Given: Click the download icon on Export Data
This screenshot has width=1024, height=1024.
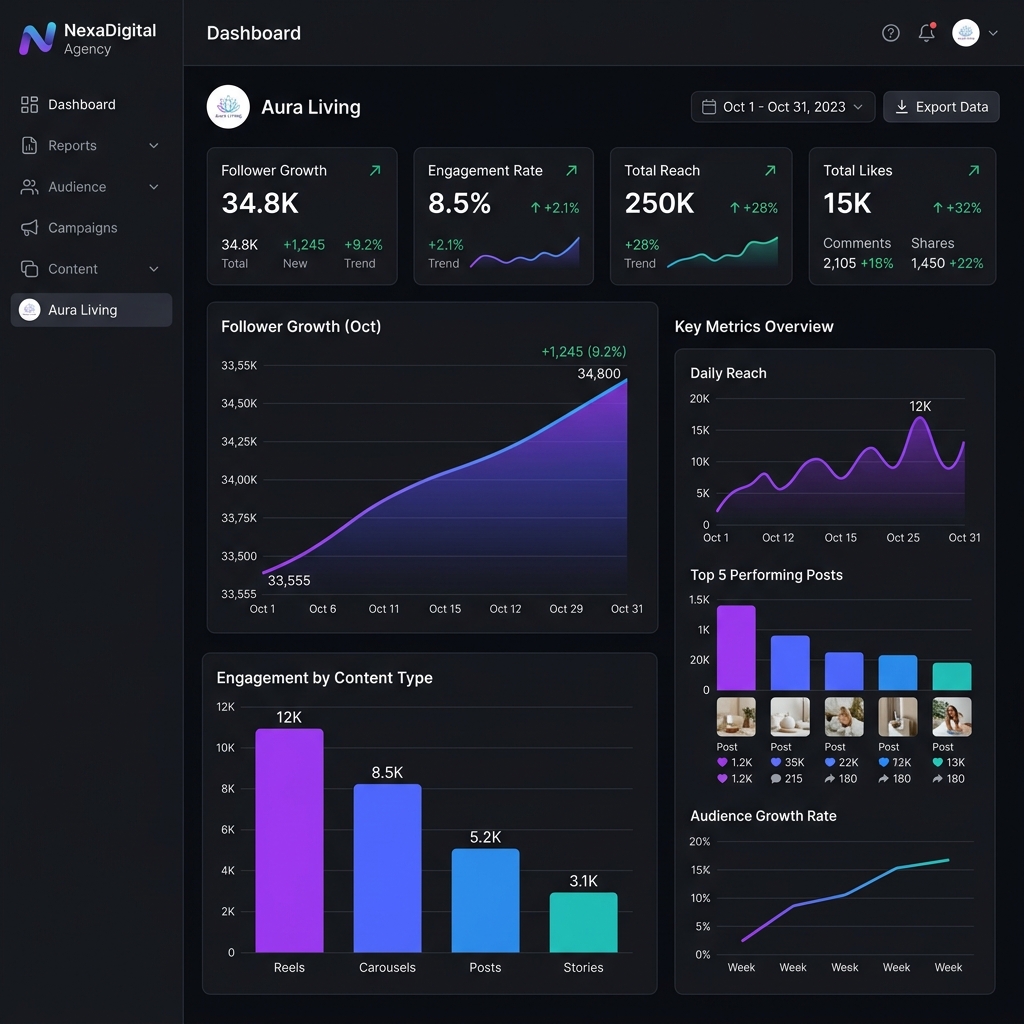Looking at the screenshot, I should [x=901, y=106].
